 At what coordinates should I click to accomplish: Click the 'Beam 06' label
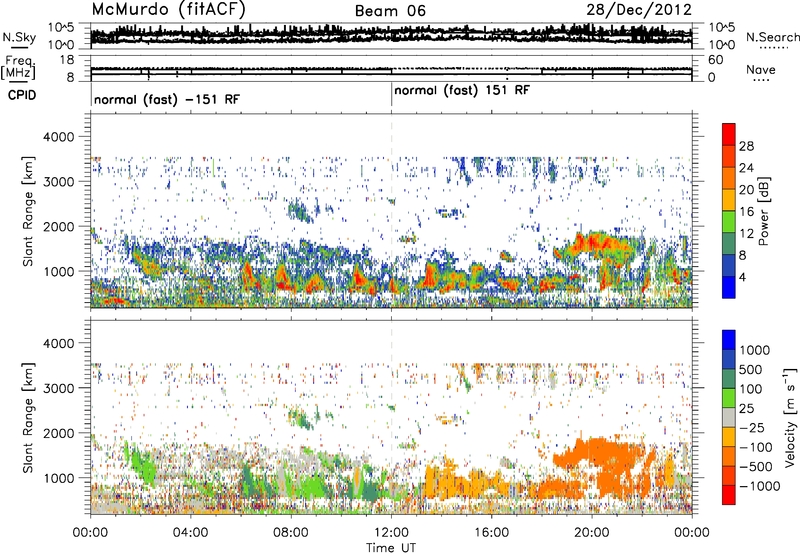[390, 11]
